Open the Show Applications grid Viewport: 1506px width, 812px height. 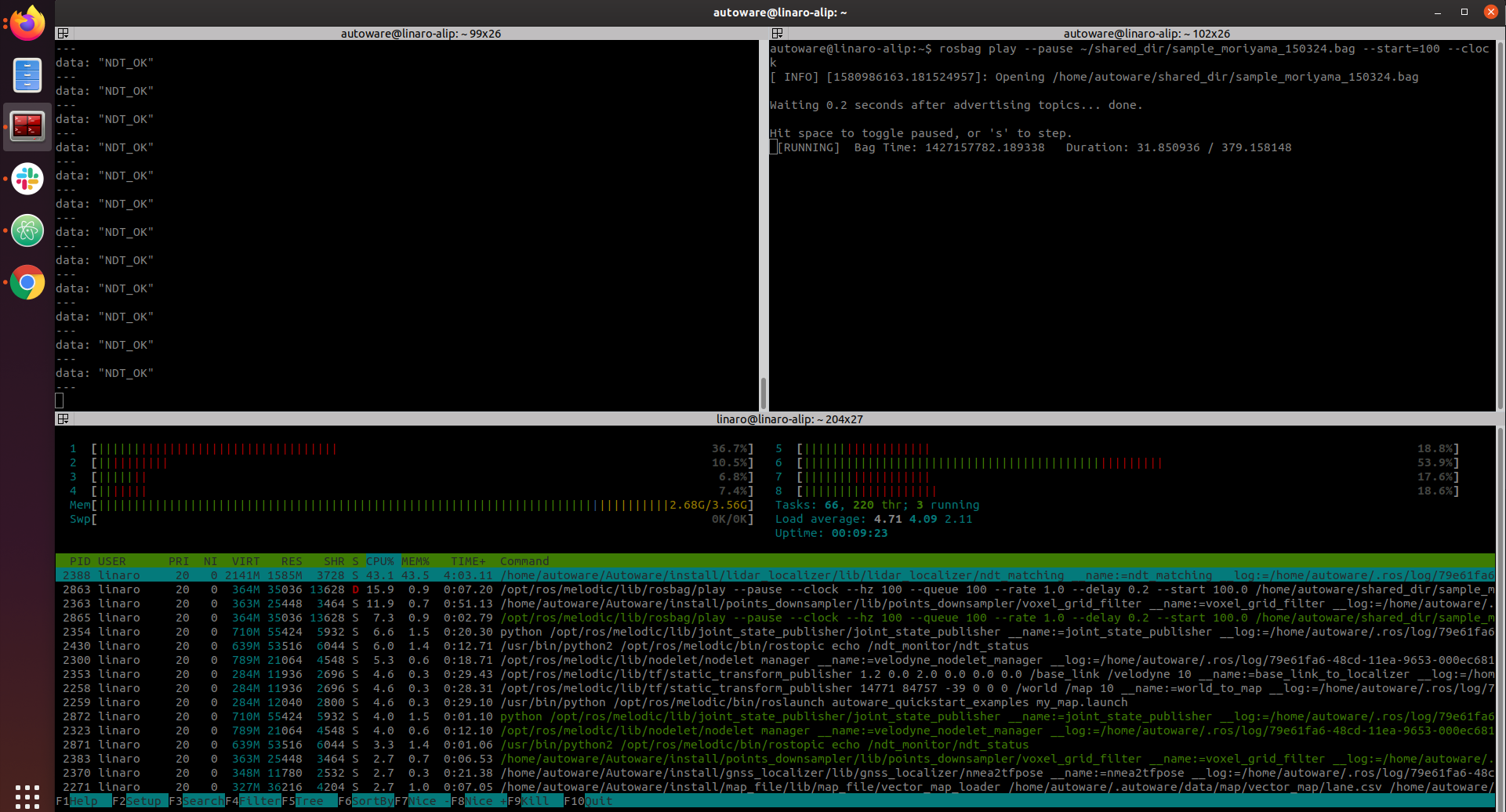[x=27, y=795]
